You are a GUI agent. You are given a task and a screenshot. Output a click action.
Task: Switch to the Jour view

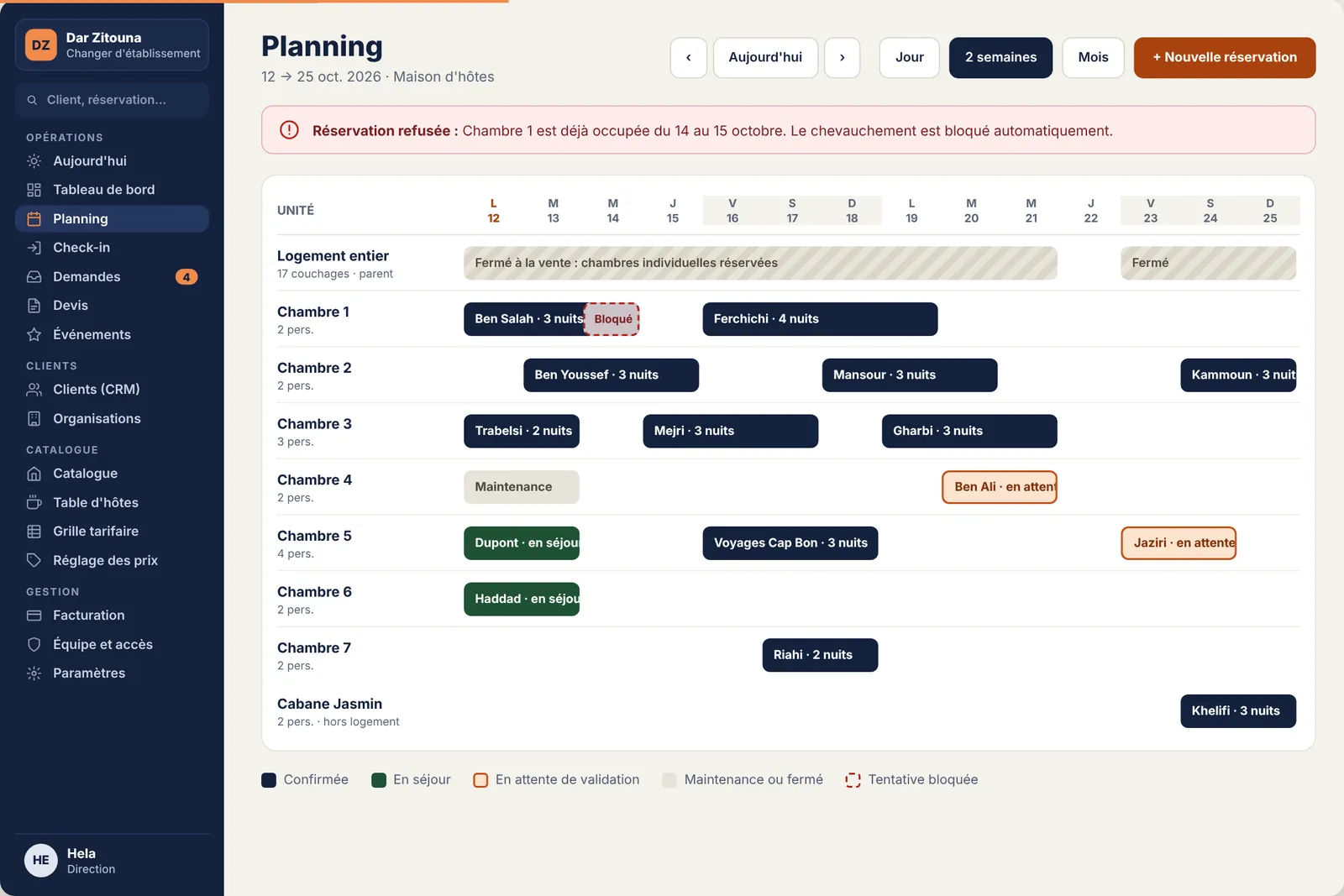[910, 58]
